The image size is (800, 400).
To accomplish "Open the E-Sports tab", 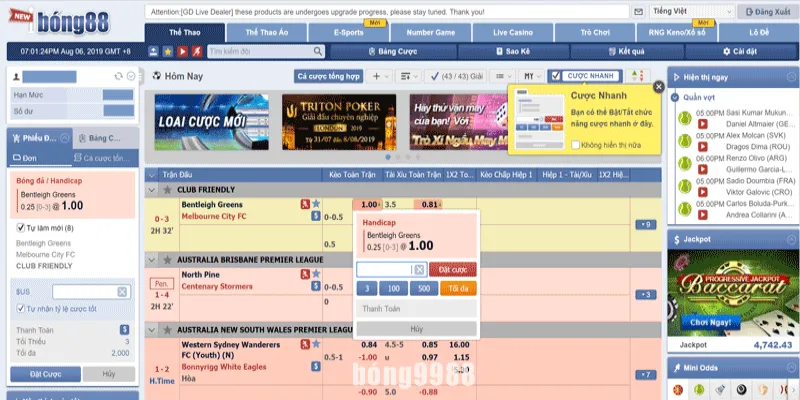I will [348, 33].
